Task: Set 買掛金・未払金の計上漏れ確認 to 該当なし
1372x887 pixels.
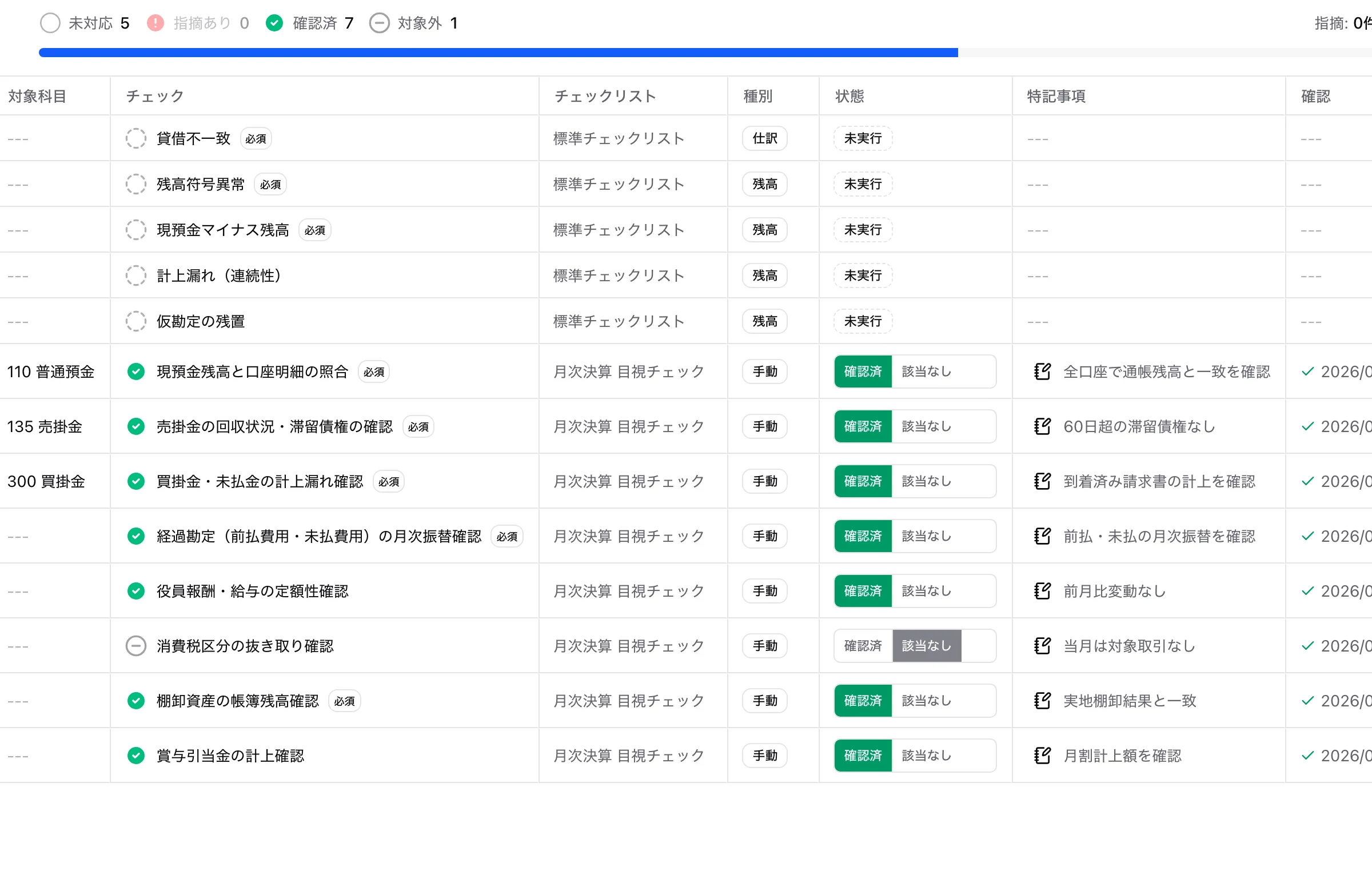Action: [926, 481]
